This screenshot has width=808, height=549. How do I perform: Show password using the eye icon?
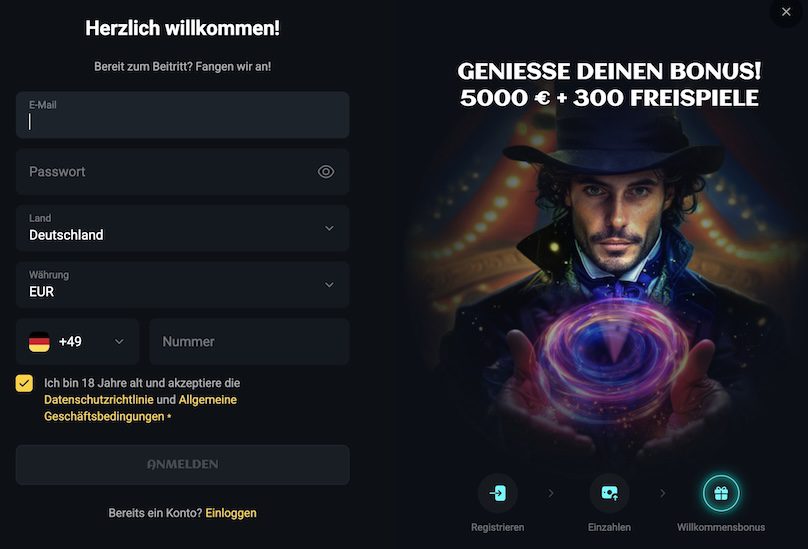point(326,172)
